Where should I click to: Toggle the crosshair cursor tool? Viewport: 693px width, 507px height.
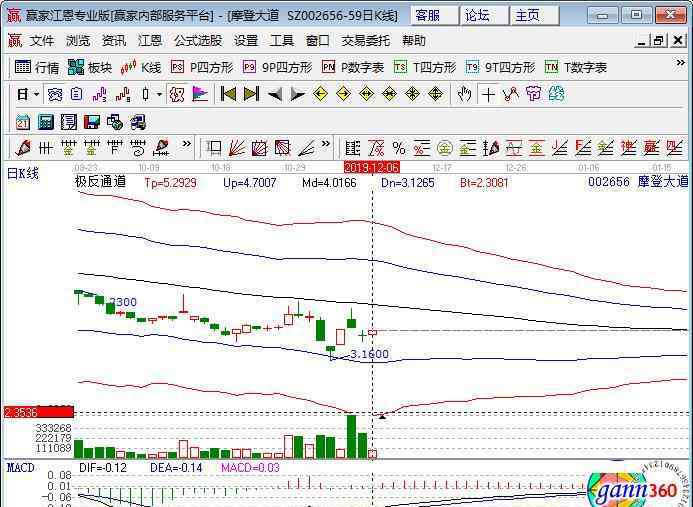488,94
